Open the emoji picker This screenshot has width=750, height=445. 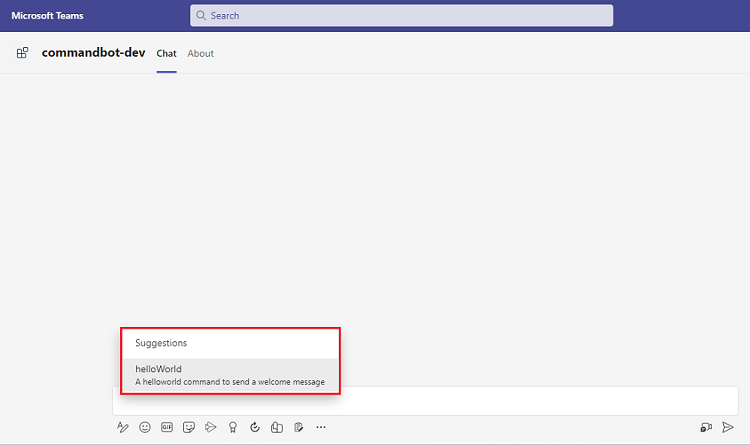tap(145, 427)
